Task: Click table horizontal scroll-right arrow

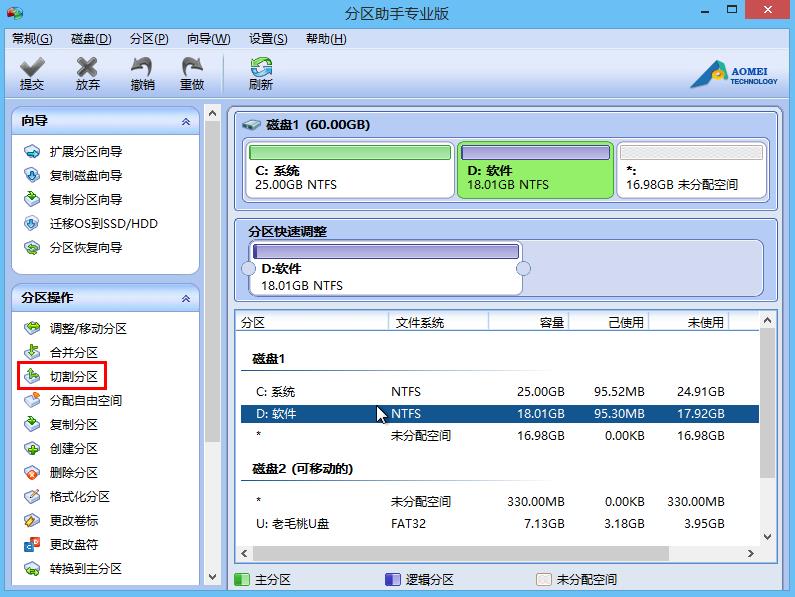Action: point(751,553)
